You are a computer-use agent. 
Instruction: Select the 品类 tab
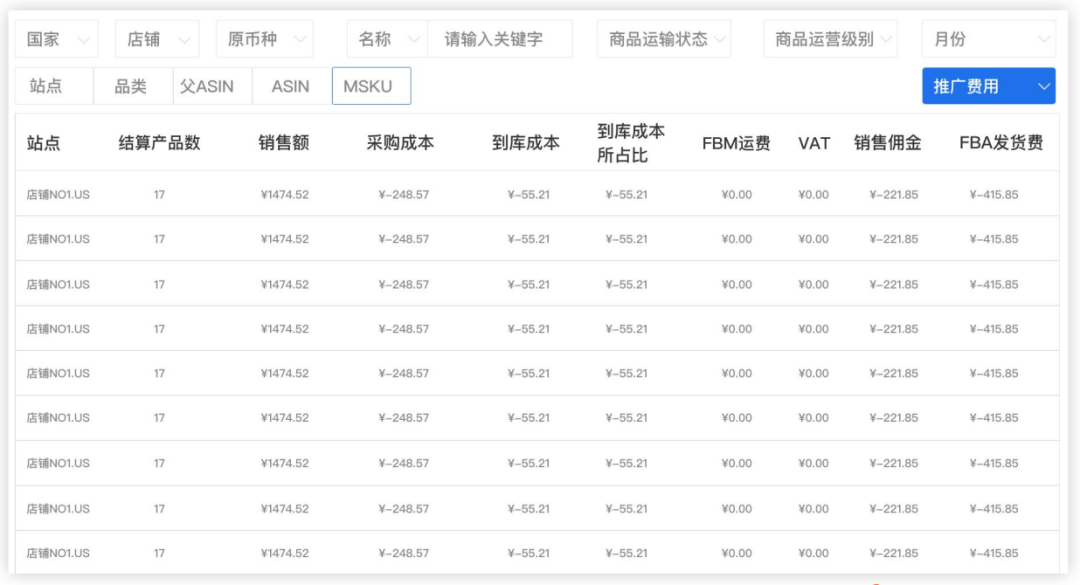pyautogui.click(x=130, y=86)
